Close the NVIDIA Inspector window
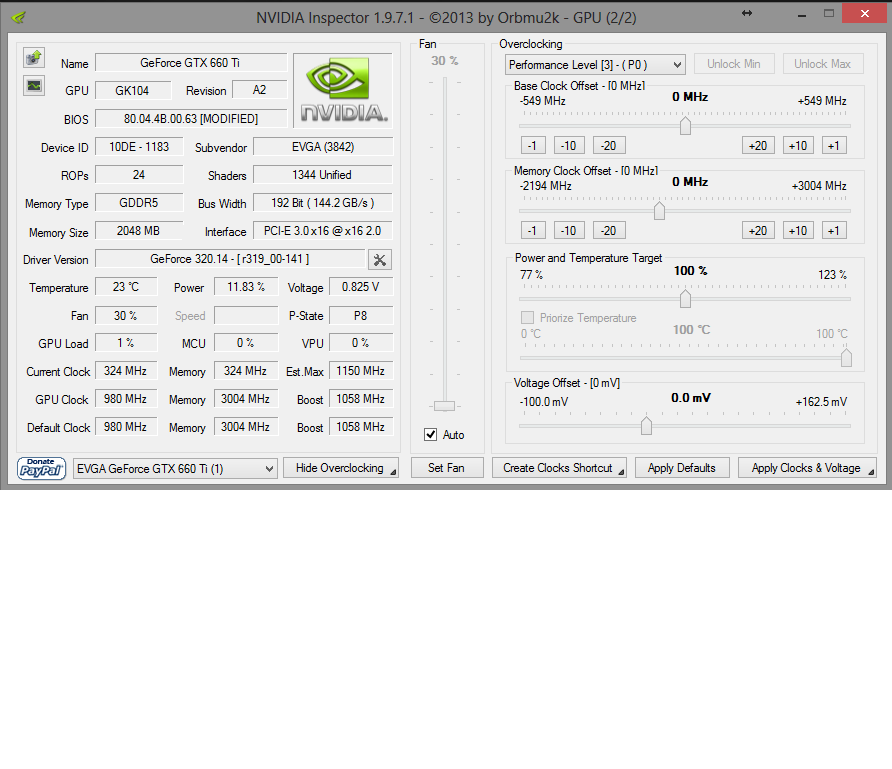Viewport: 892px width, 769px height. point(864,13)
